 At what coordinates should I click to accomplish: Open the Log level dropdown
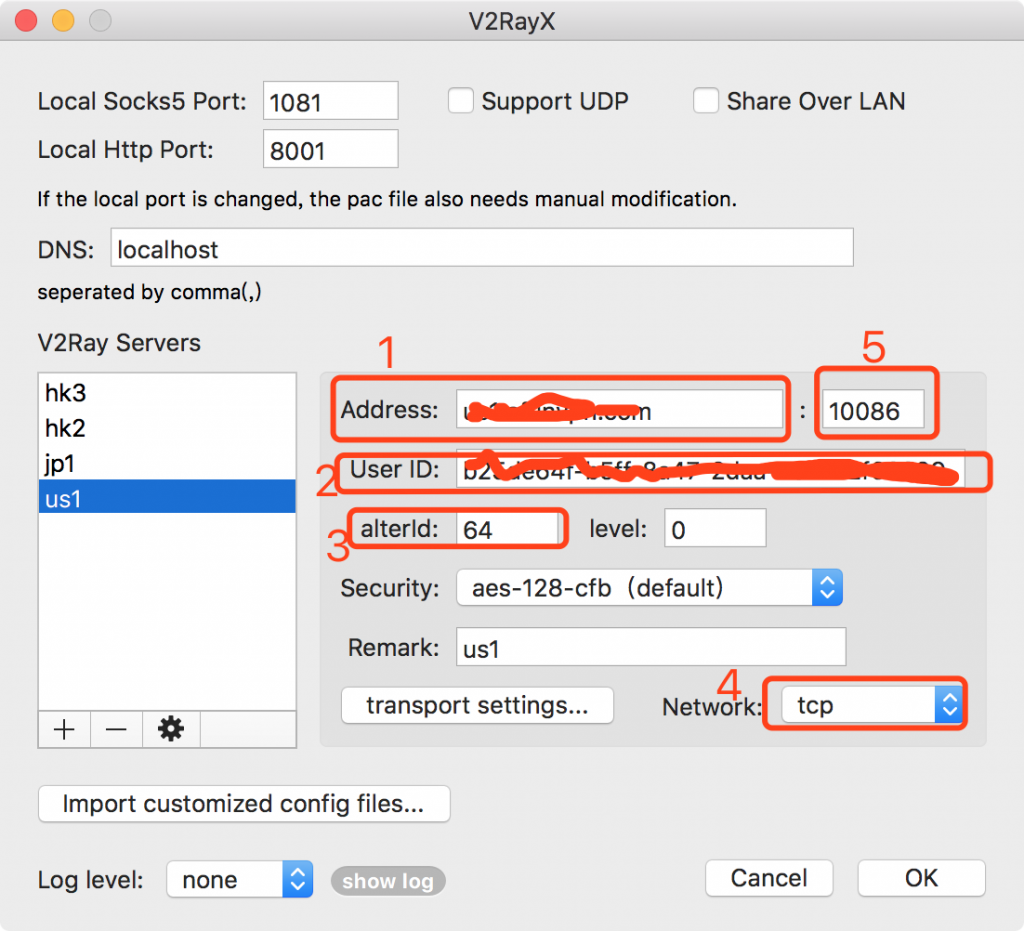(x=240, y=879)
